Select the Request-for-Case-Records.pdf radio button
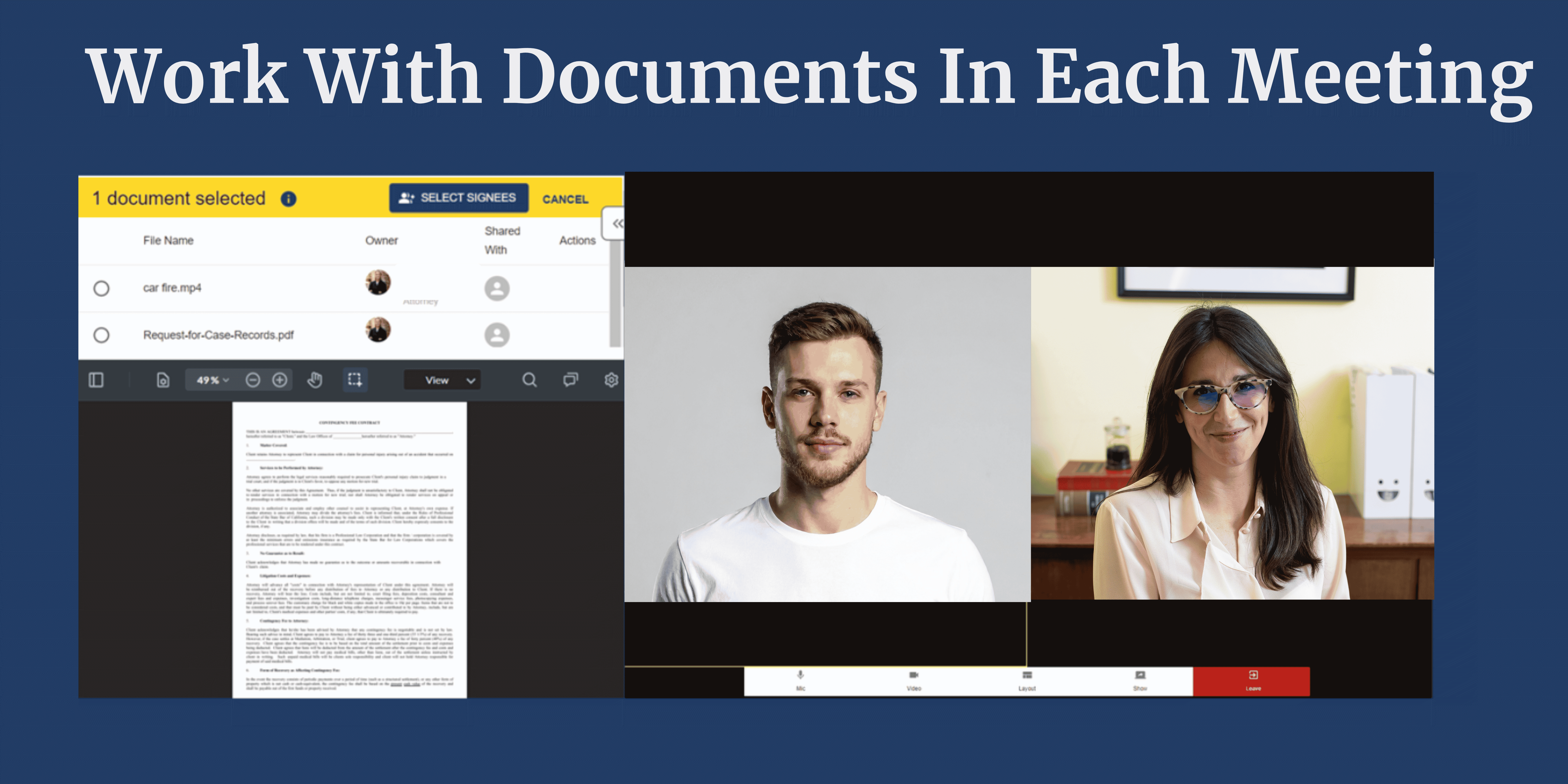 tap(102, 335)
